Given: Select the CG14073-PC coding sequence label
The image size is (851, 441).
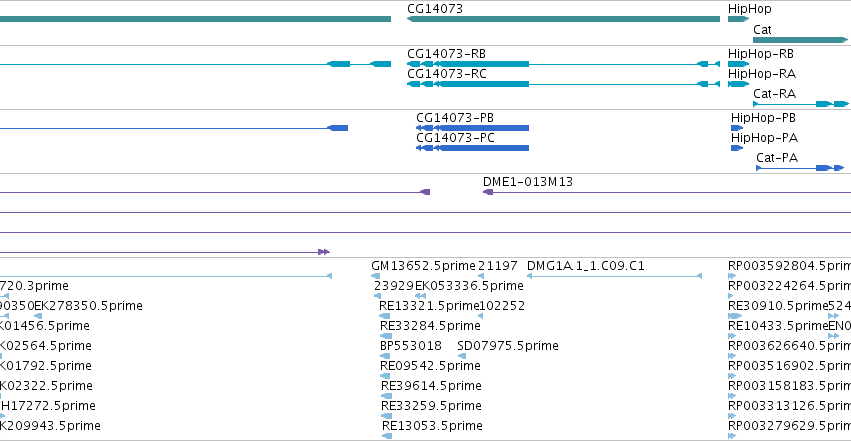Looking at the screenshot, I should [455, 138].
